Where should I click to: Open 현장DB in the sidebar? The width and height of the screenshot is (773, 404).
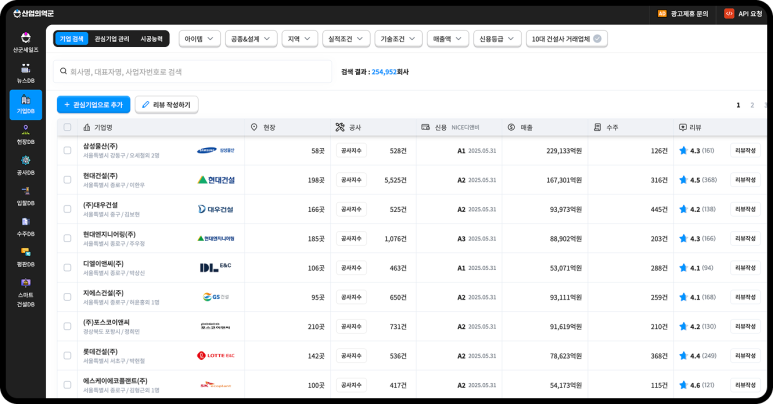coord(26,134)
